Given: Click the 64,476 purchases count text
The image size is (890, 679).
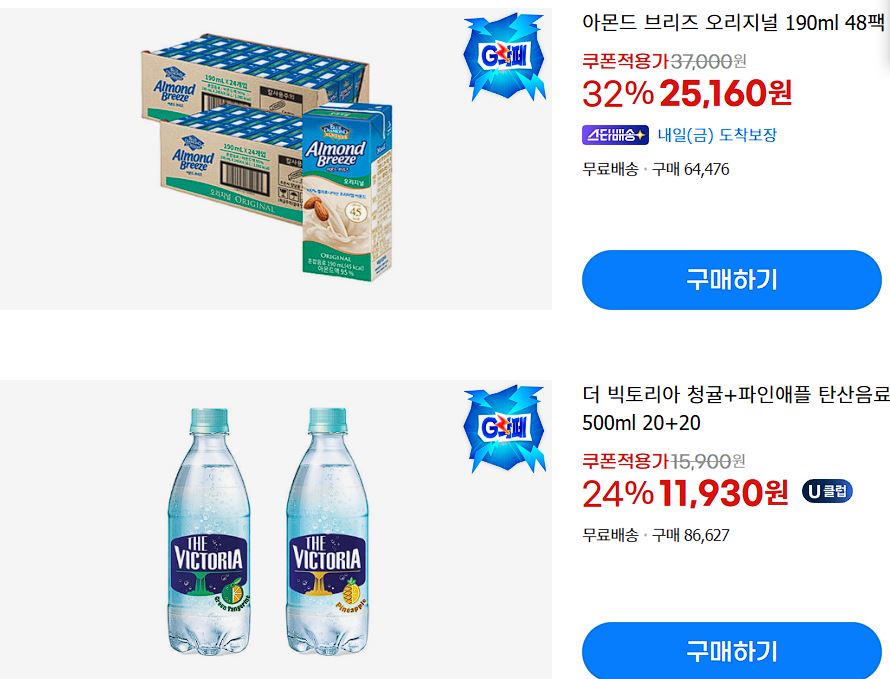Looking at the screenshot, I should (690, 169).
